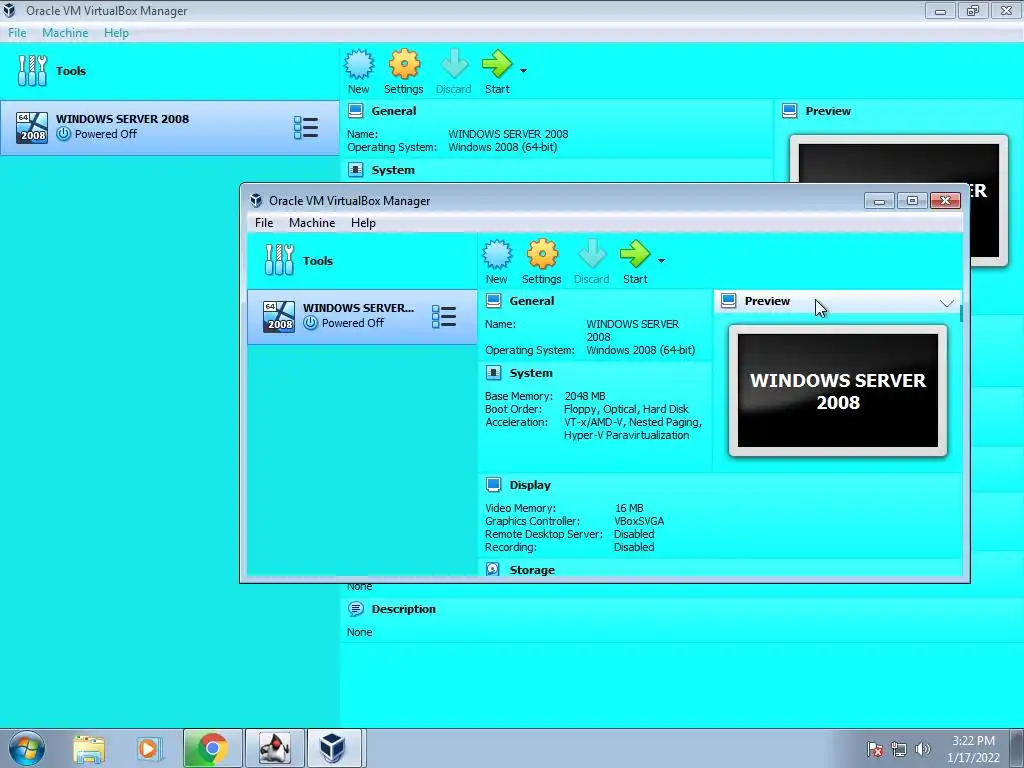Select Tools item in background window sidebar
1024x768 pixels.
[170, 71]
